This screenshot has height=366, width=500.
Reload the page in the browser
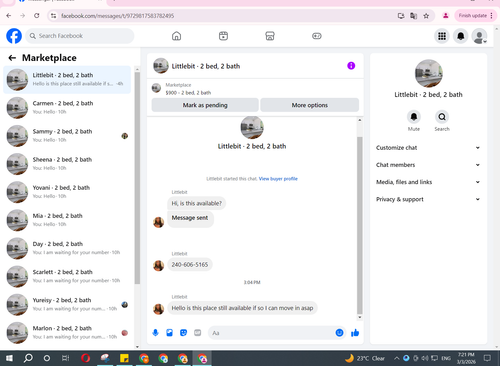[x=37, y=16]
